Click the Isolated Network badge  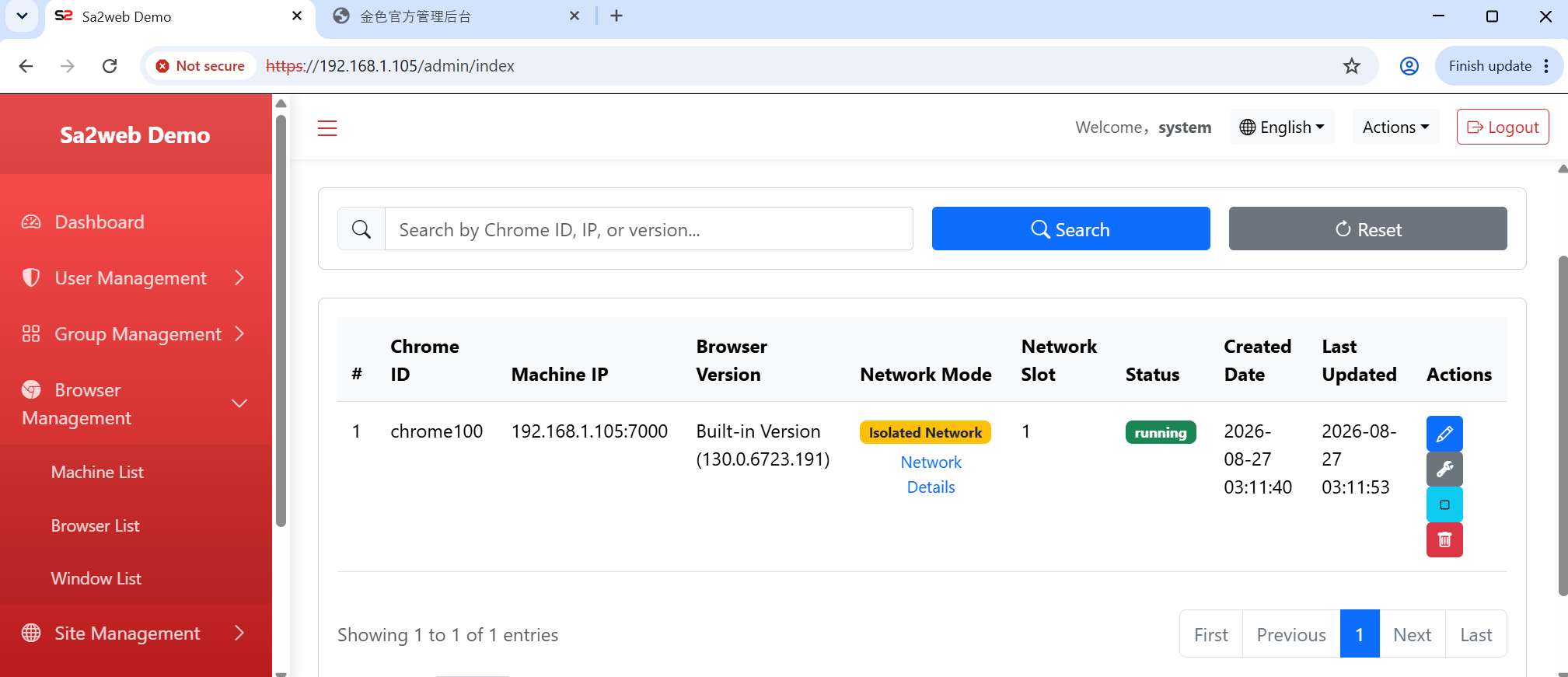[925, 432]
